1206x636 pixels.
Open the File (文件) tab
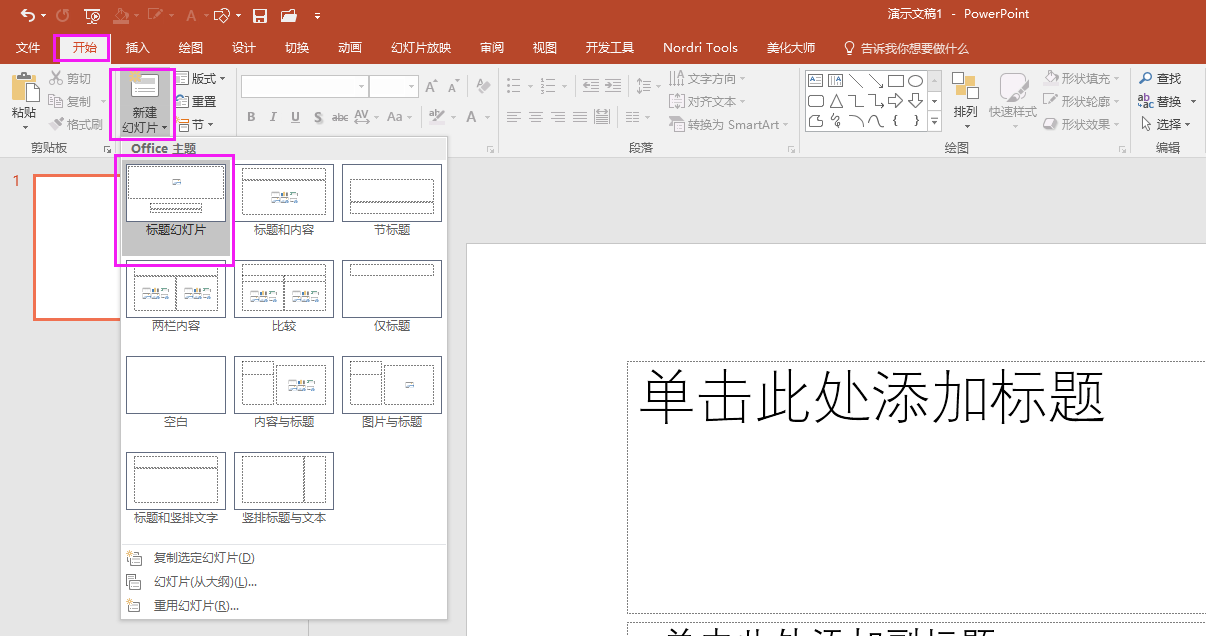pos(28,48)
